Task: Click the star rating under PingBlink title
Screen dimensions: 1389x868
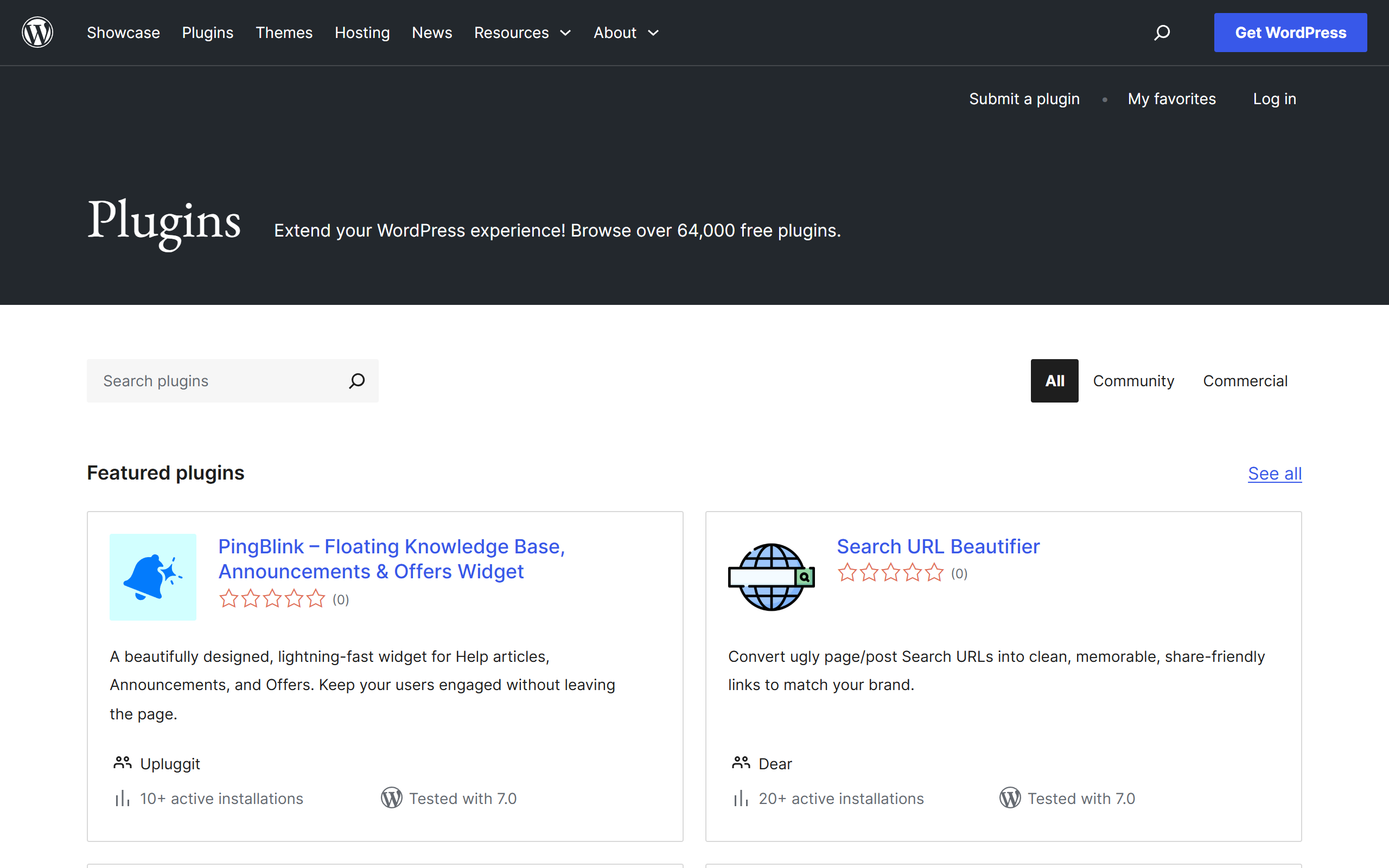Action: pyautogui.click(x=272, y=599)
